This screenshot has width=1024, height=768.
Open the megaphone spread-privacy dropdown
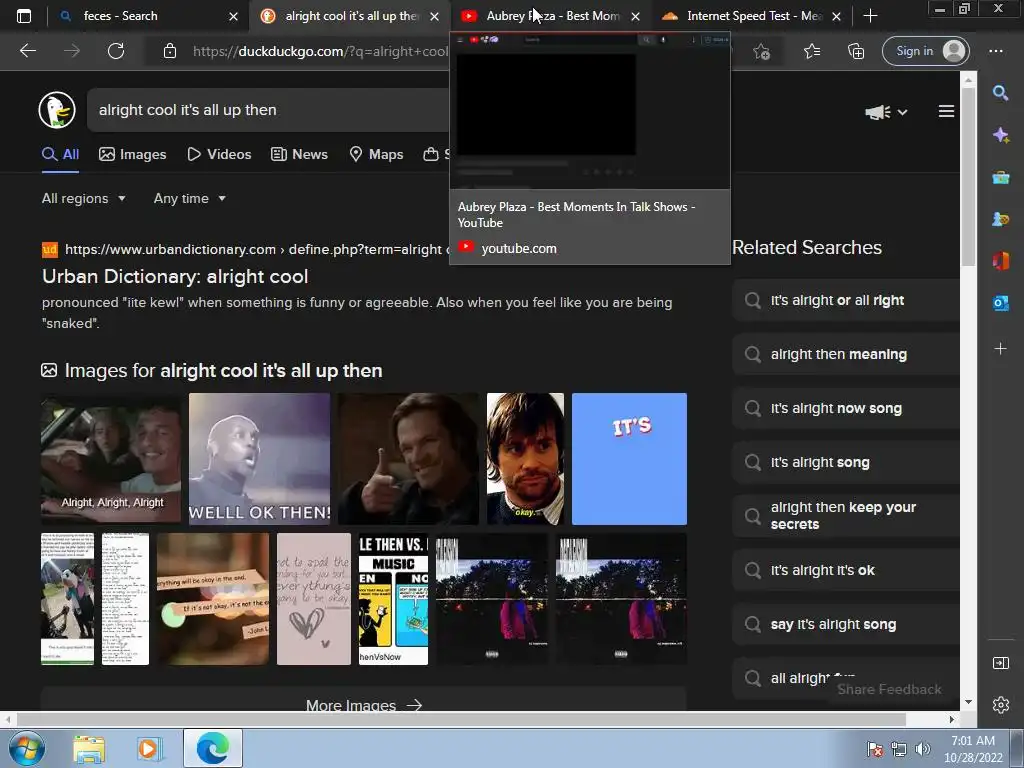[x=886, y=112]
